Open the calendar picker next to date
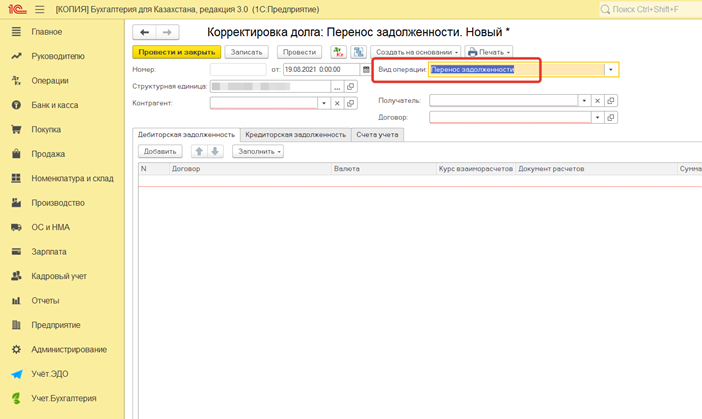 365,70
